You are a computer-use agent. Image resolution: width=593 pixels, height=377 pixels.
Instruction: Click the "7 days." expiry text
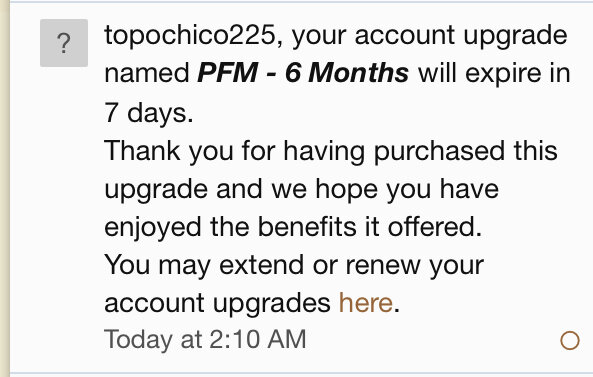click(149, 113)
